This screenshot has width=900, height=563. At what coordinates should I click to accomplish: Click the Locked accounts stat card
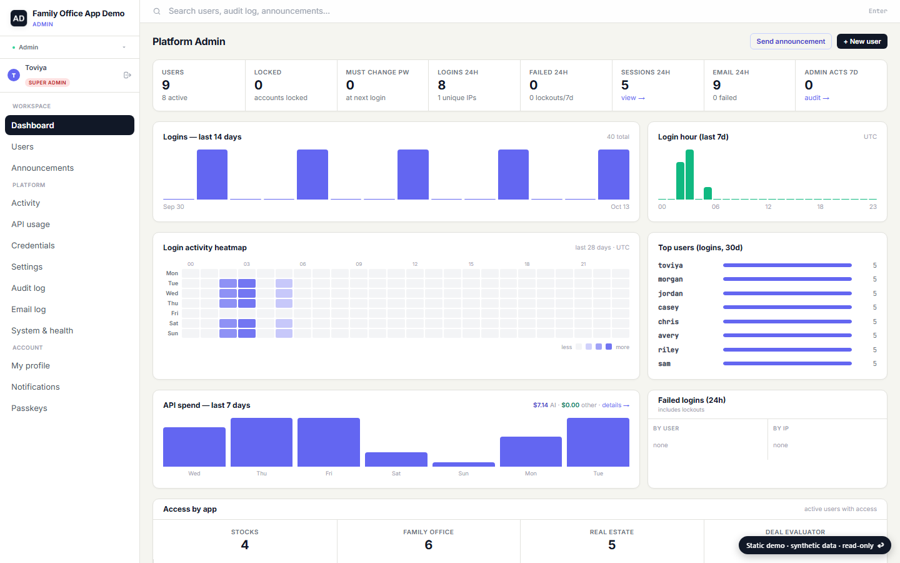coord(291,85)
